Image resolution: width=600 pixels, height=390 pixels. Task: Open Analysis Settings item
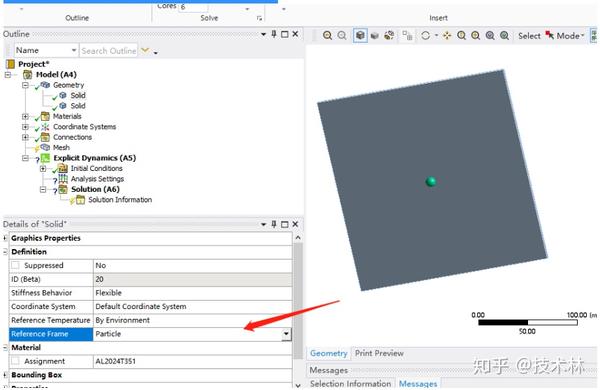point(97,179)
